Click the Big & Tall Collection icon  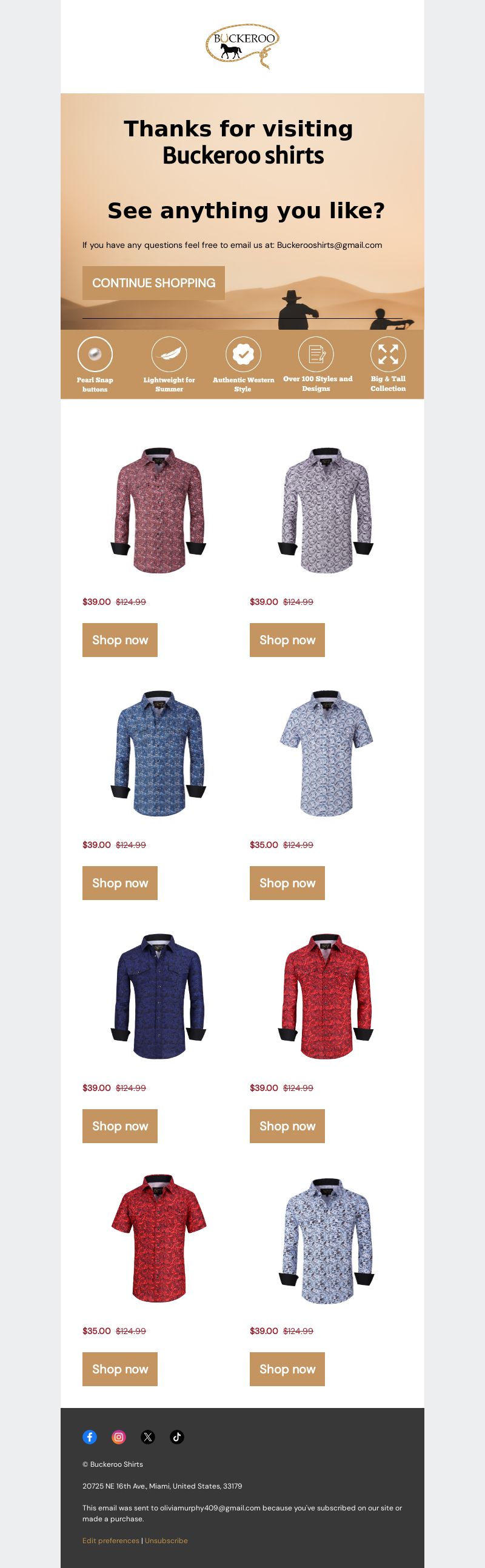point(388,354)
